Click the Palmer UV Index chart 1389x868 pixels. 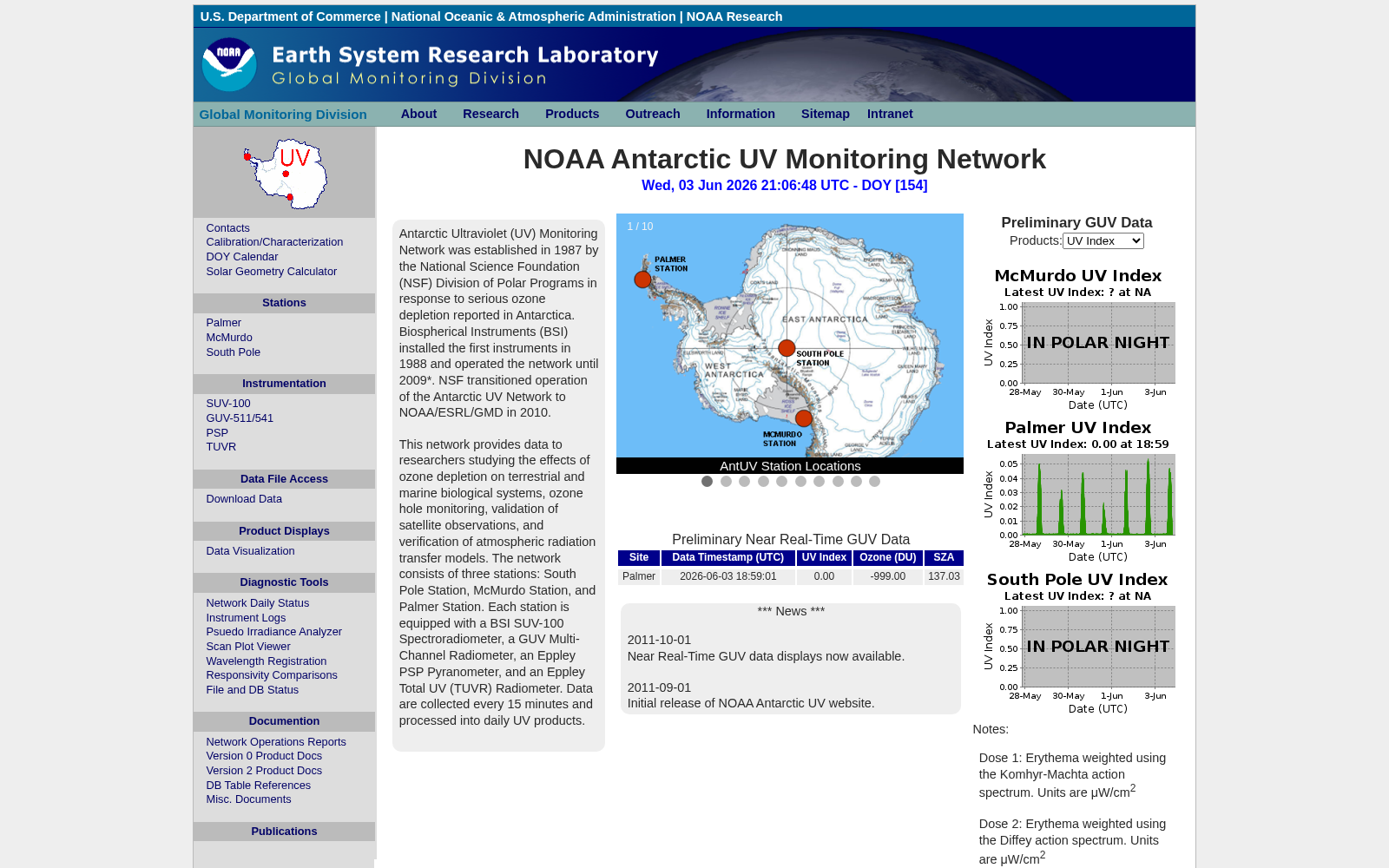[x=1077, y=490]
